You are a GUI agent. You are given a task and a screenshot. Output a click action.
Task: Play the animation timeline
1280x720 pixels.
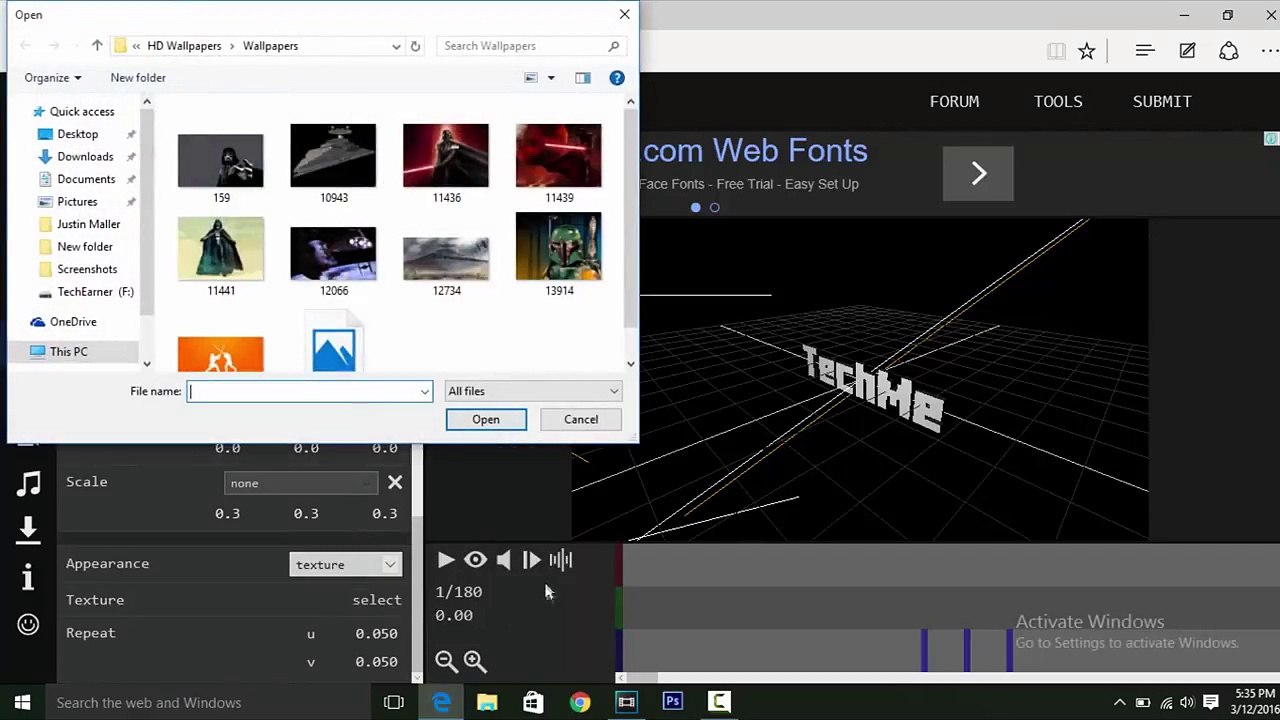(446, 560)
